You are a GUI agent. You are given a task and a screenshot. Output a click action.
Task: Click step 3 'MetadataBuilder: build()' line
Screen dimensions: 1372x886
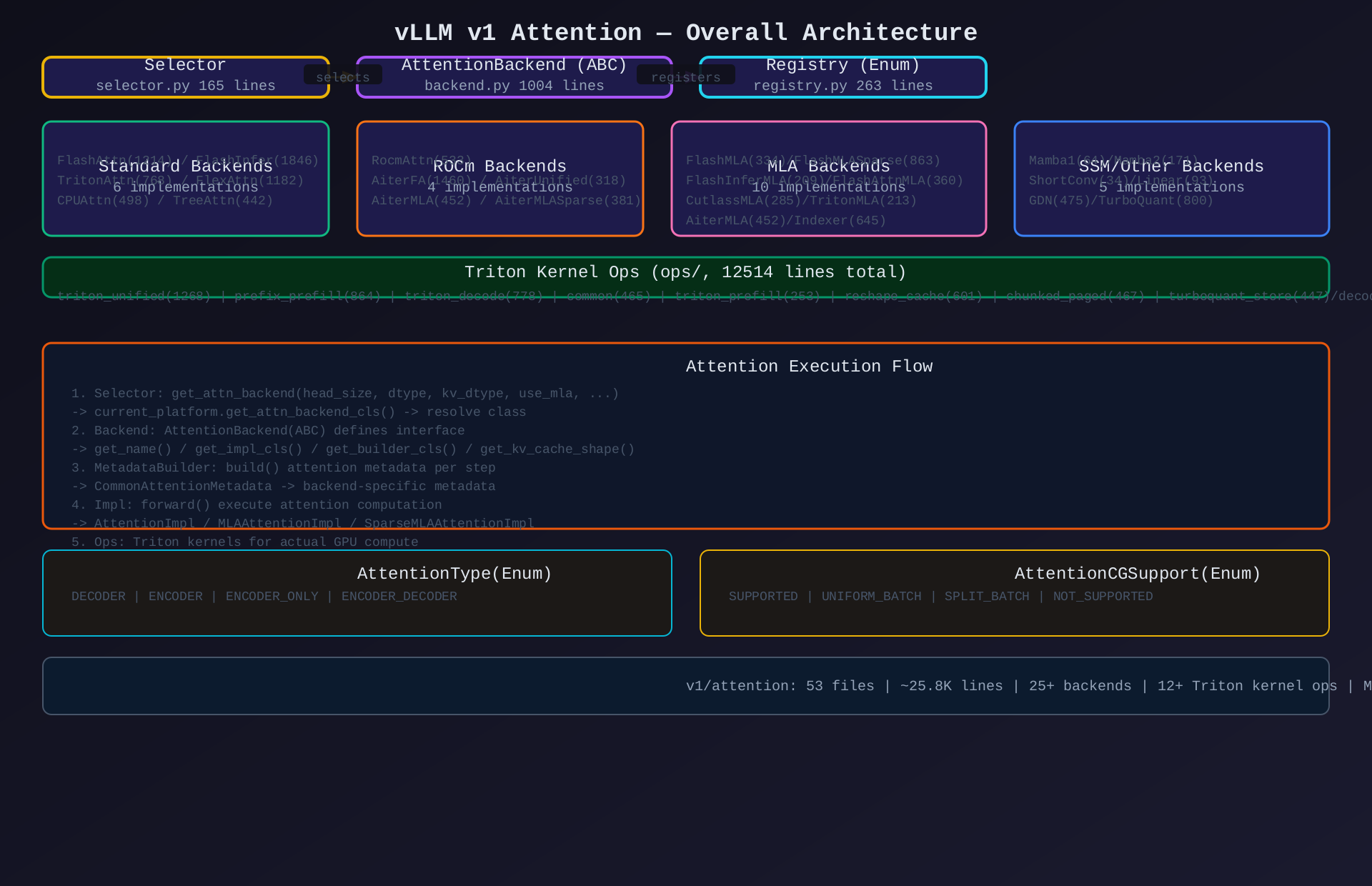tap(283, 468)
